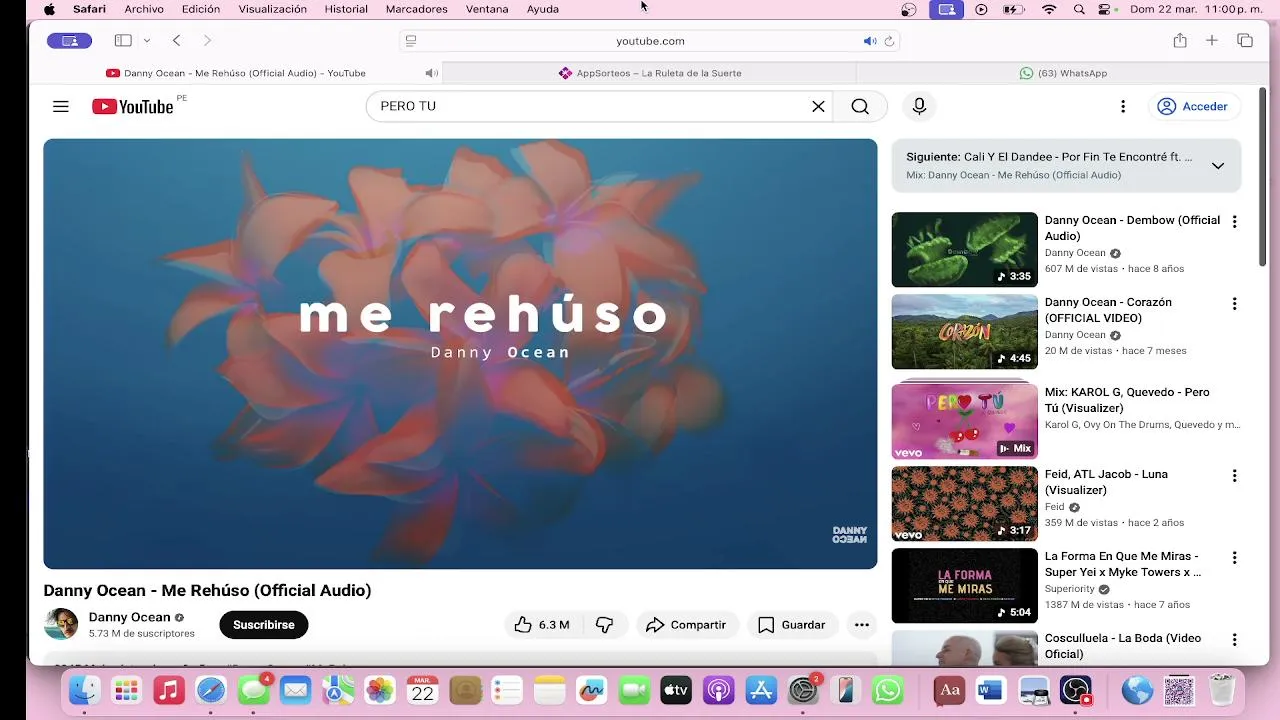Open Safari tab group dropdown arrow
Screen dimensions: 1280x720
click(147, 40)
